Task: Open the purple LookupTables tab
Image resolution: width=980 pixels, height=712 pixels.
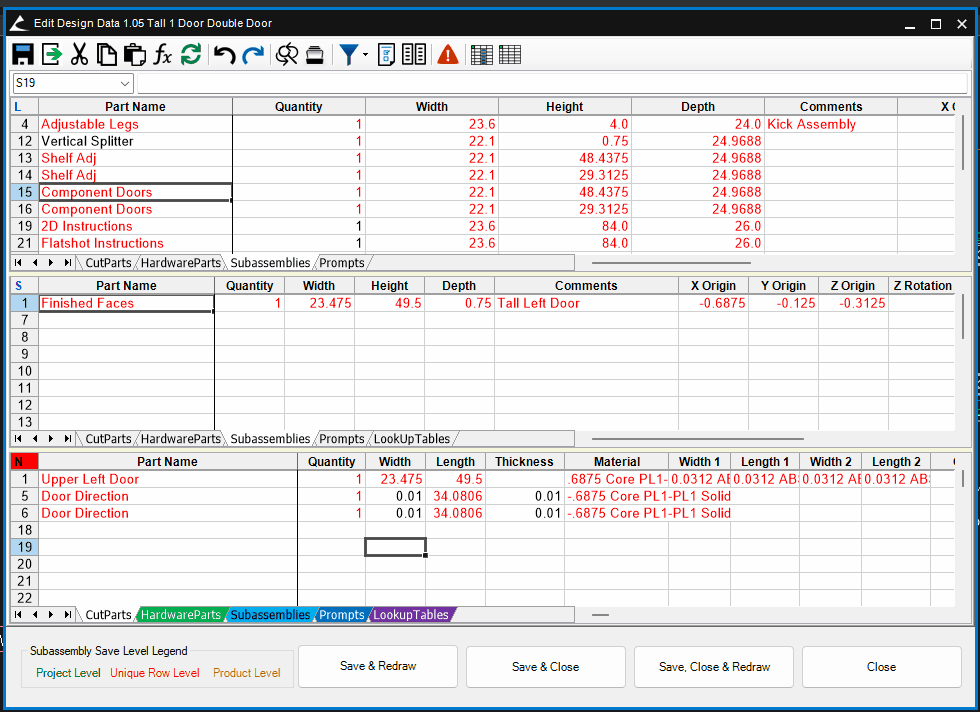Action: [411, 615]
